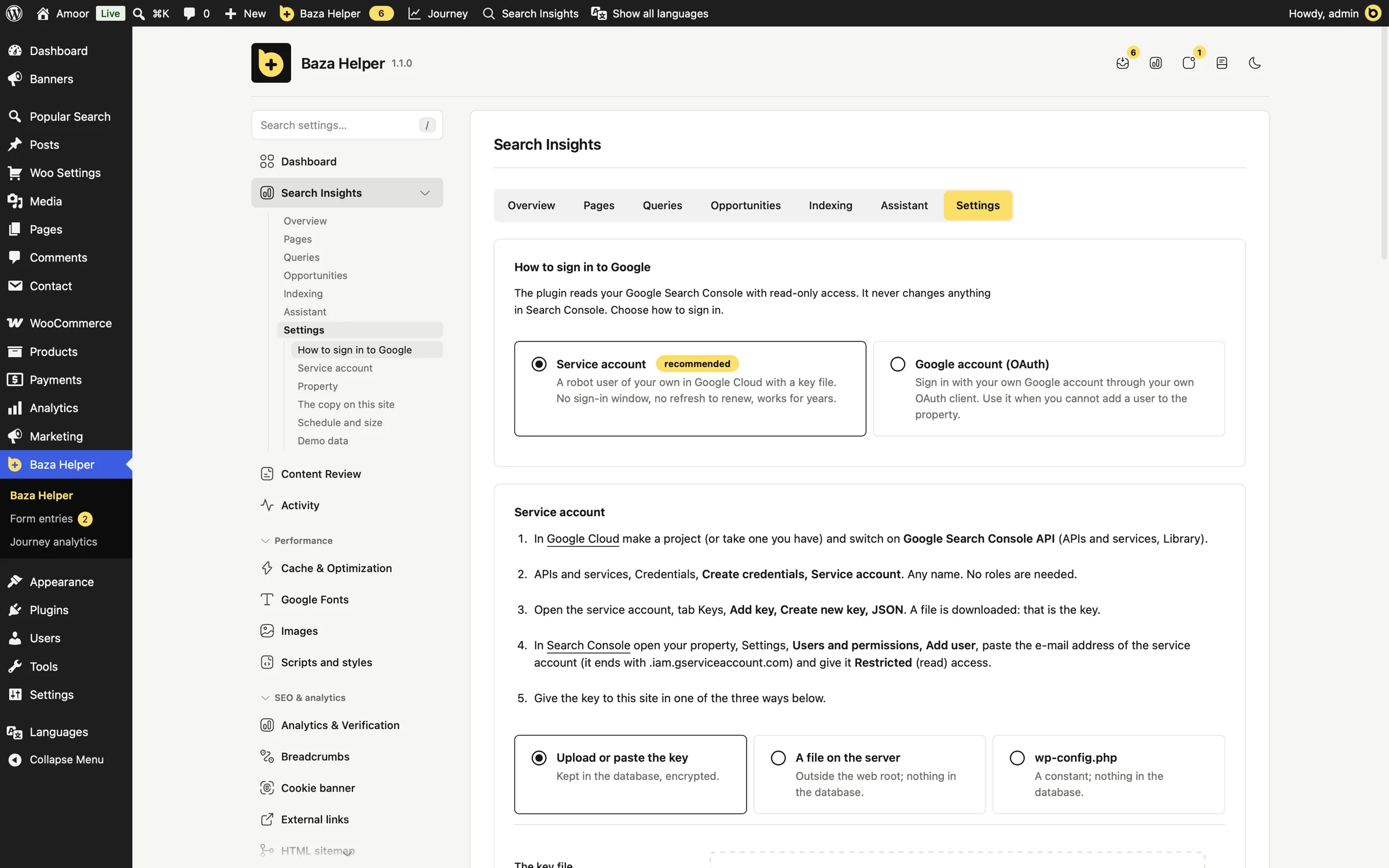1389x868 pixels.
Task: Open the Search Console link
Action: [x=588, y=645]
